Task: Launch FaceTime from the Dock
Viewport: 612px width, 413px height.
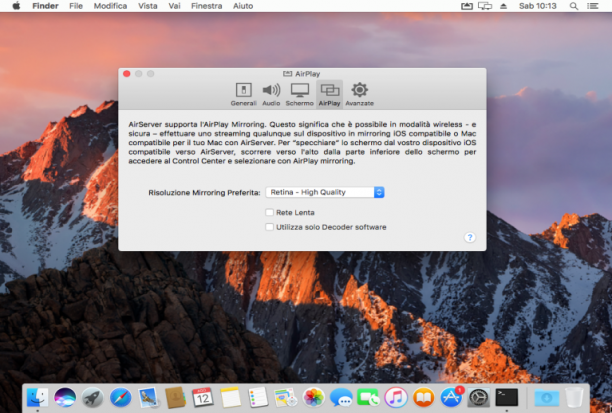Action: (368, 397)
